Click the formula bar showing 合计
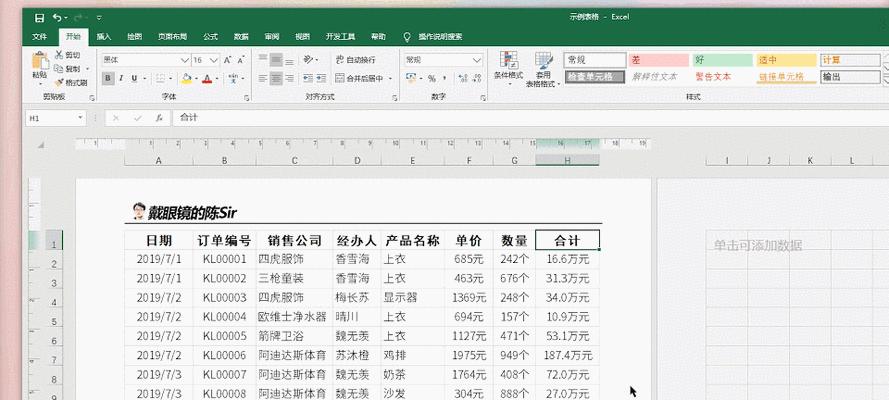Viewport: 889px width, 400px height. (x=530, y=118)
